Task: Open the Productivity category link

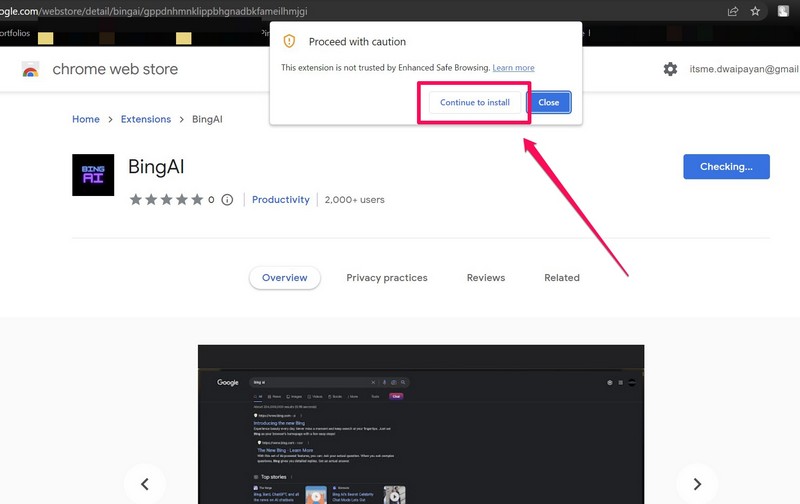Action: 281,200
